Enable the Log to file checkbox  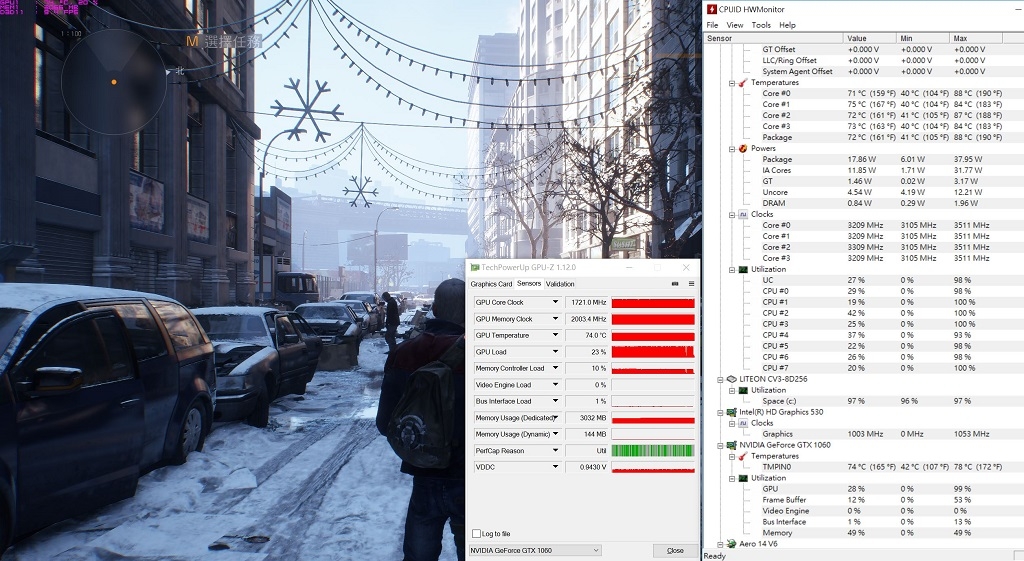pos(477,534)
